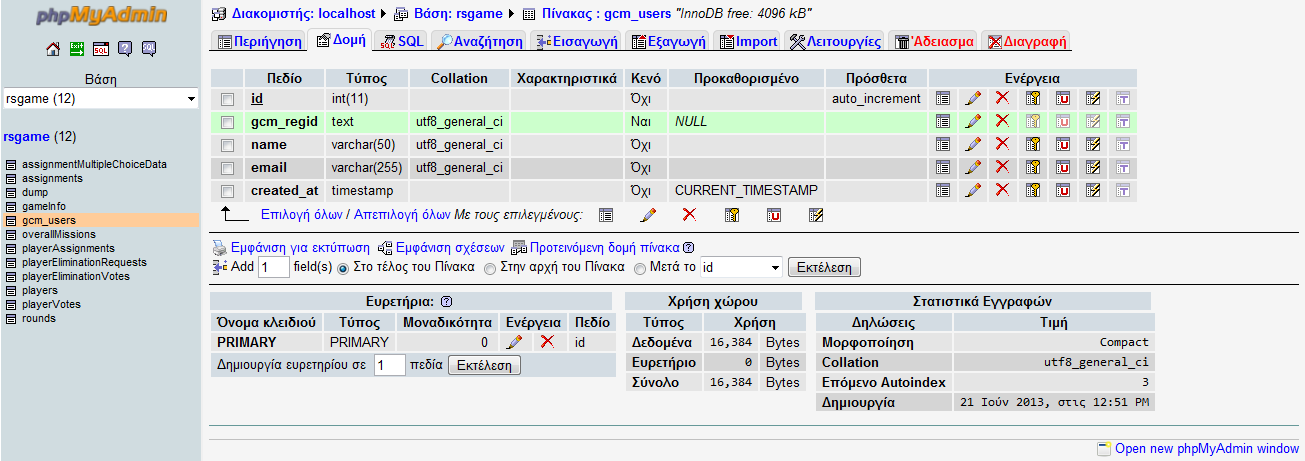Screen dimensions: 1305x461
Task: Edit the PRIMARY index with pencil icon
Action: 515,342
